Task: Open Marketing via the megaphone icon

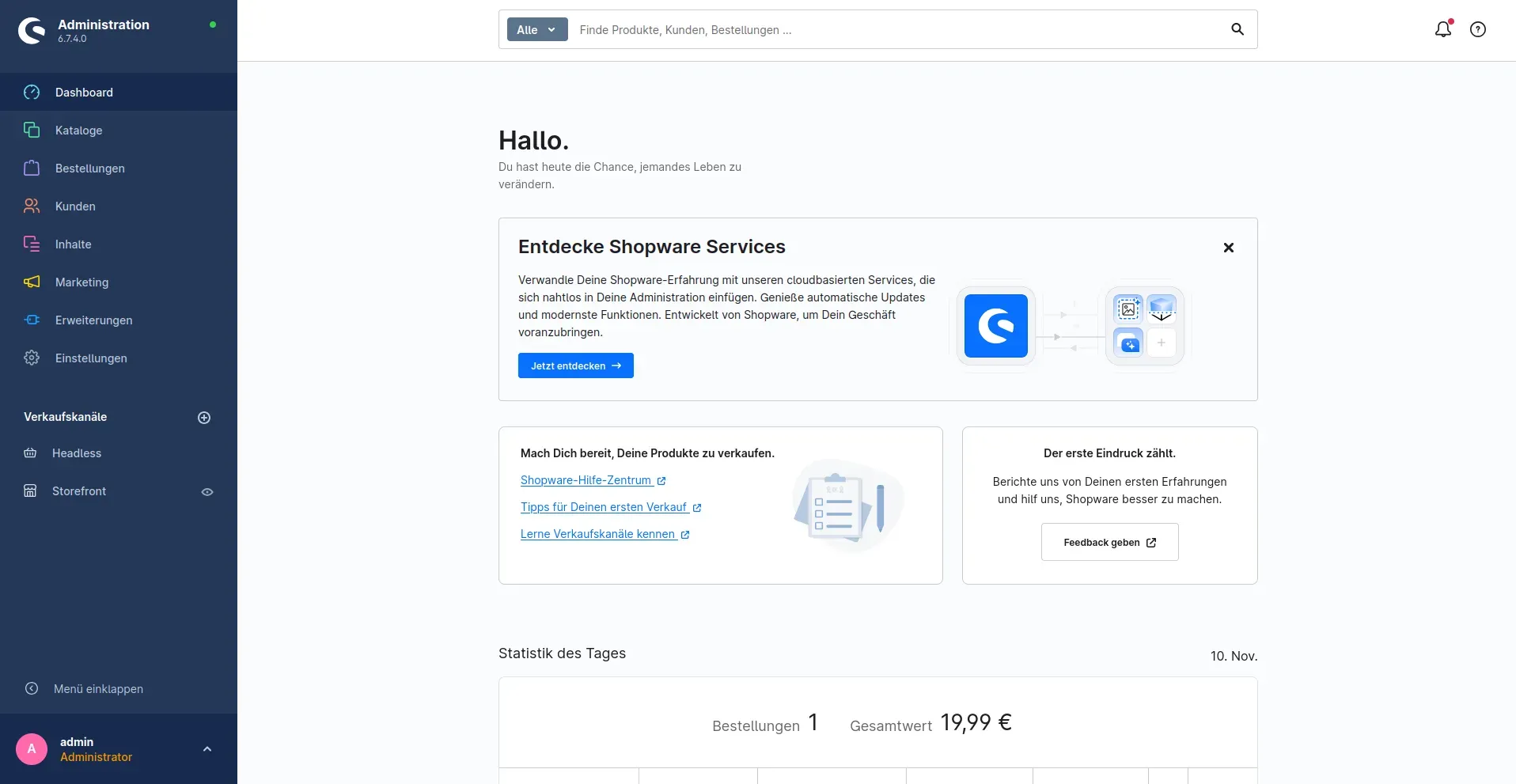Action: tap(32, 282)
